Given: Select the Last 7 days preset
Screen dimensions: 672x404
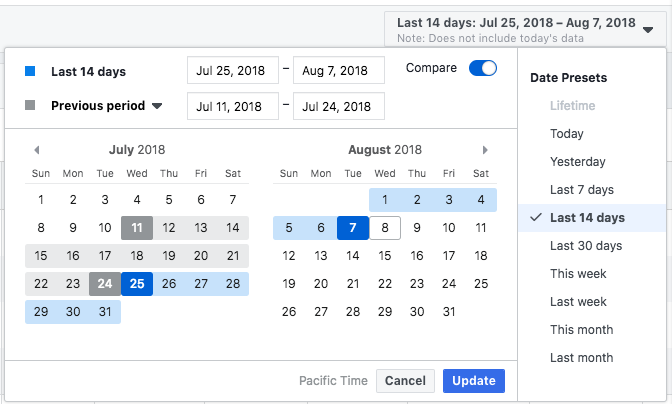Looking at the screenshot, I should click(582, 190).
